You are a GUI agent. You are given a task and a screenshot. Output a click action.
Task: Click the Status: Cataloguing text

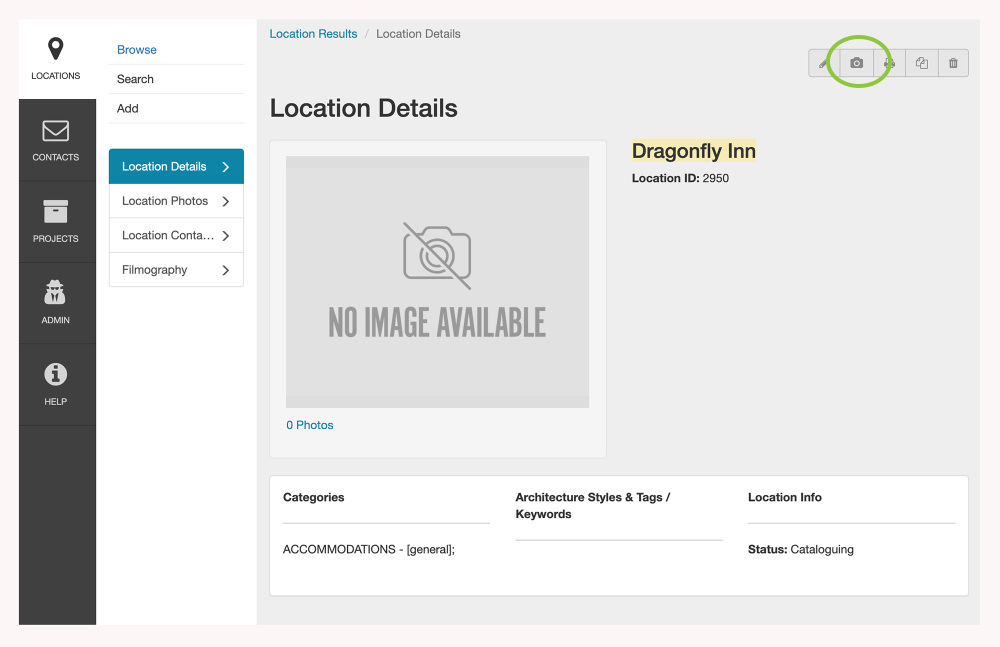[x=801, y=549]
